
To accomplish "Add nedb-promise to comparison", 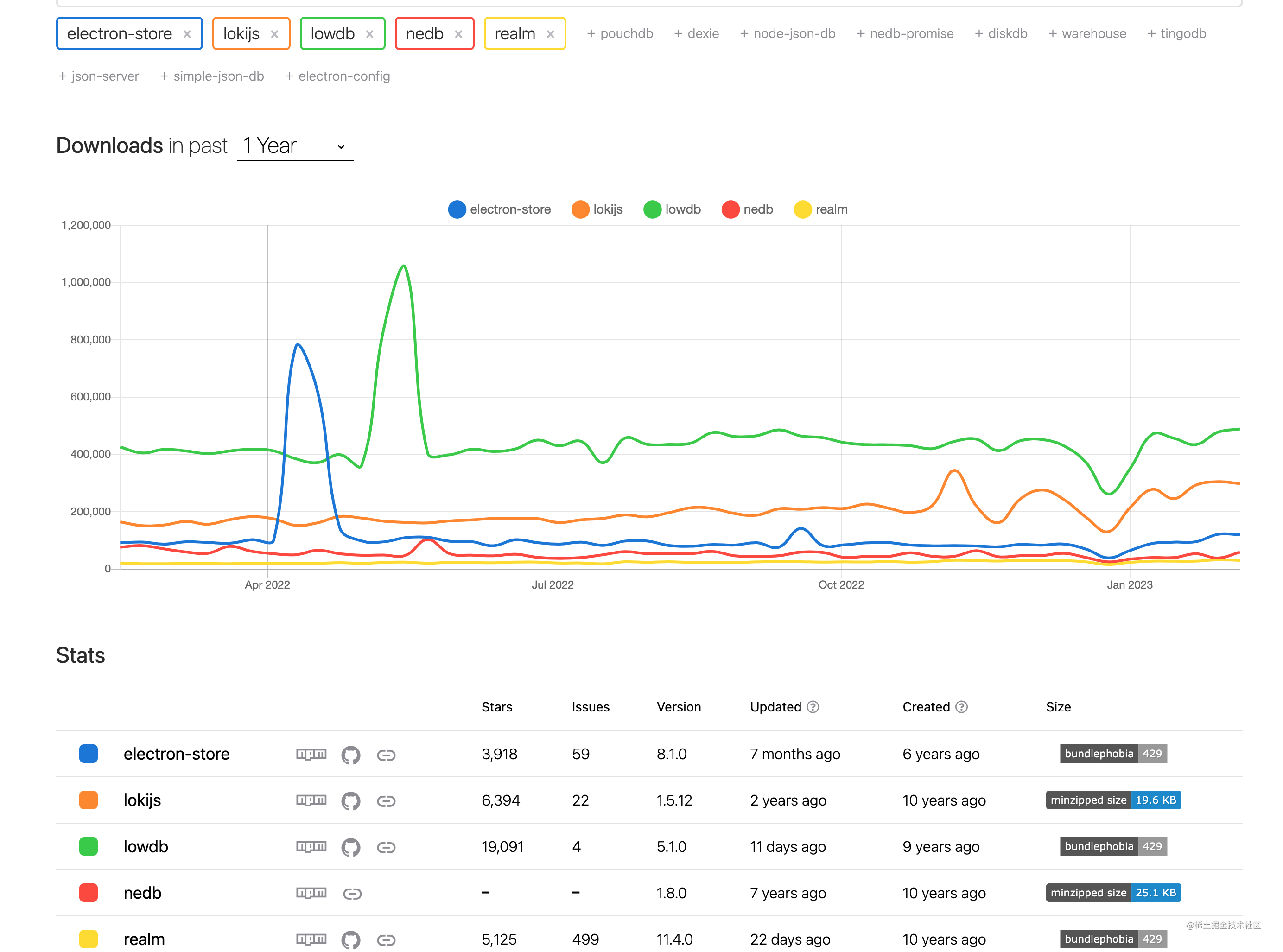I will [905, 34].
